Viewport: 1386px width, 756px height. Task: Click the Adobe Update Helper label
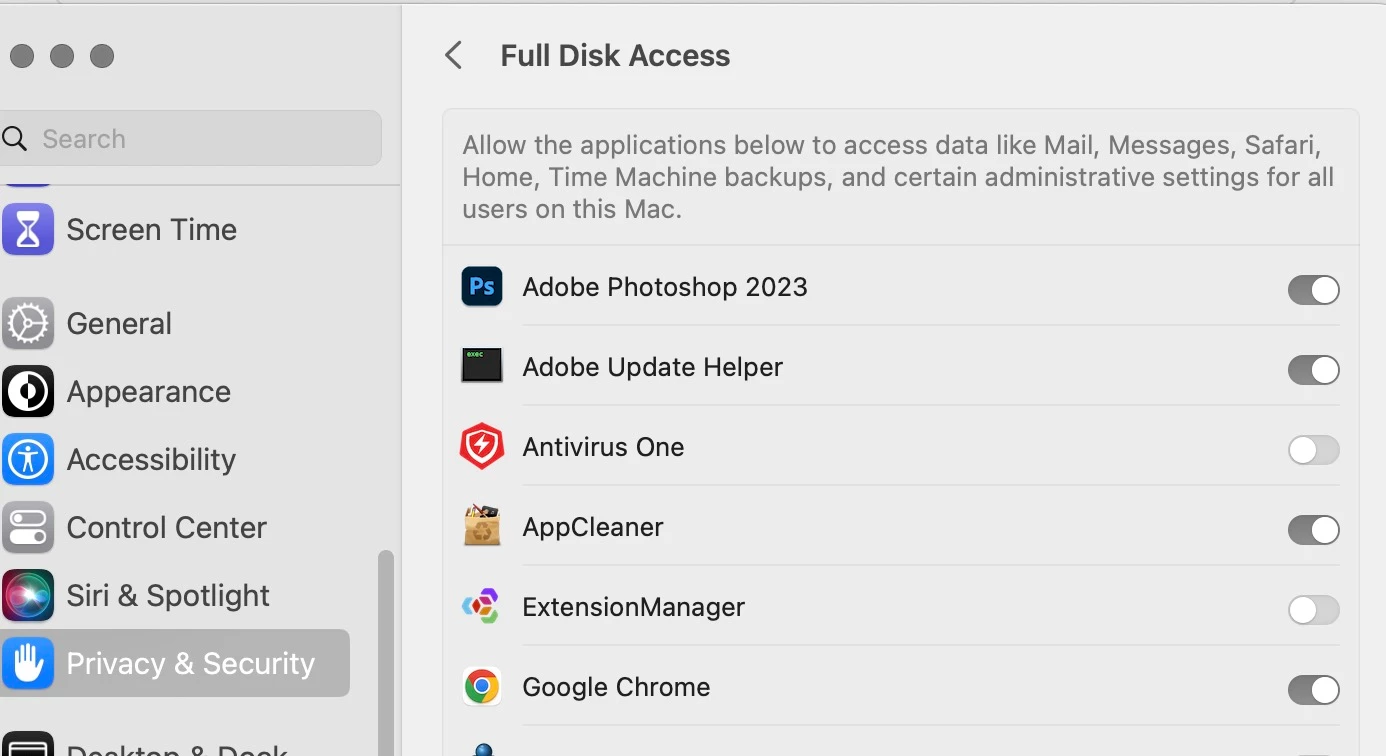652,367
